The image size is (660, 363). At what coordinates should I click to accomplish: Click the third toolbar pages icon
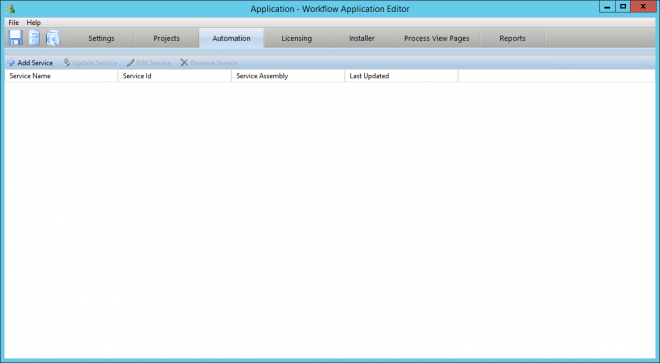[x=53, y=38]
